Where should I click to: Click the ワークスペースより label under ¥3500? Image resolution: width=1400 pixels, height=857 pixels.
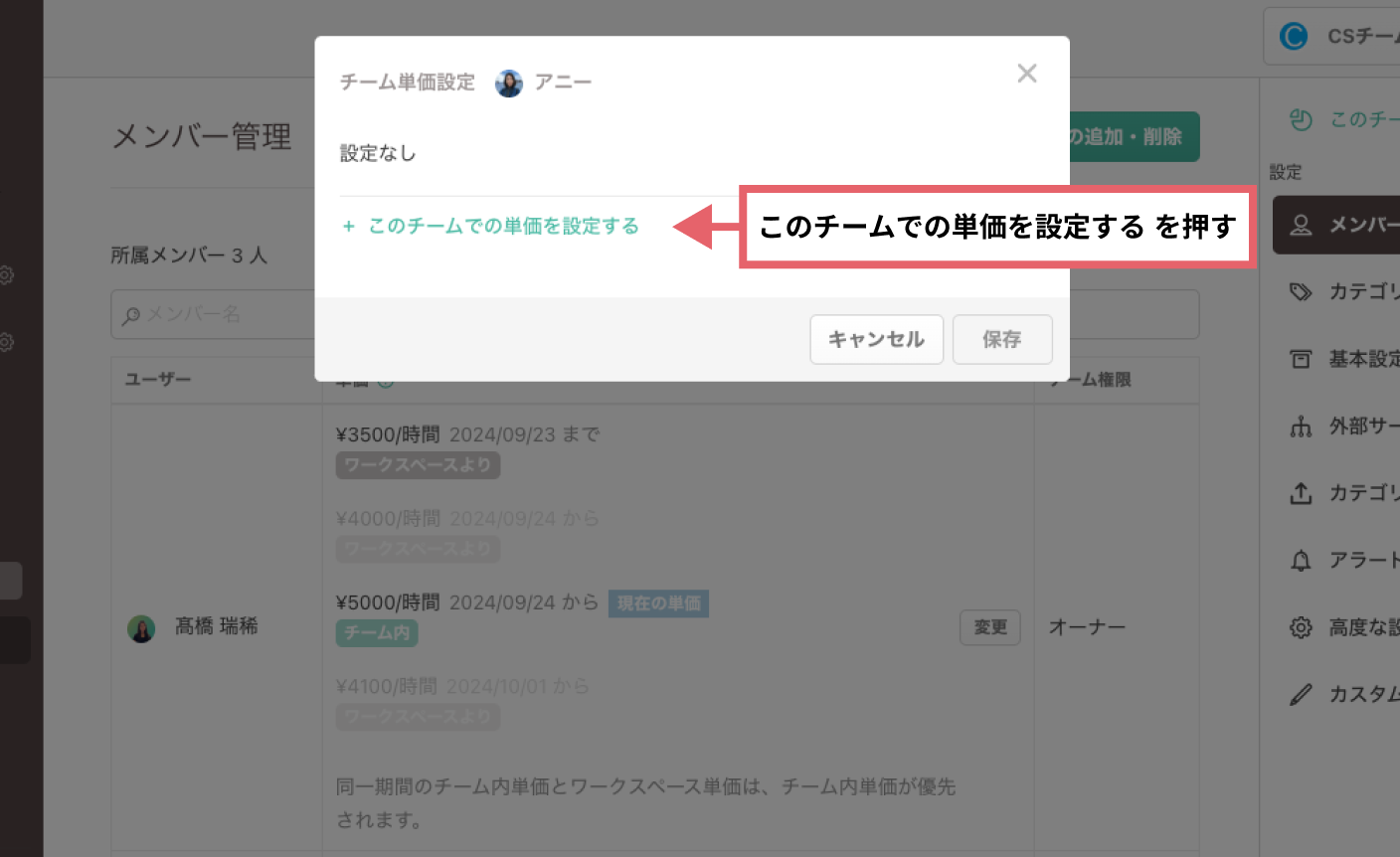pos(418,465)
